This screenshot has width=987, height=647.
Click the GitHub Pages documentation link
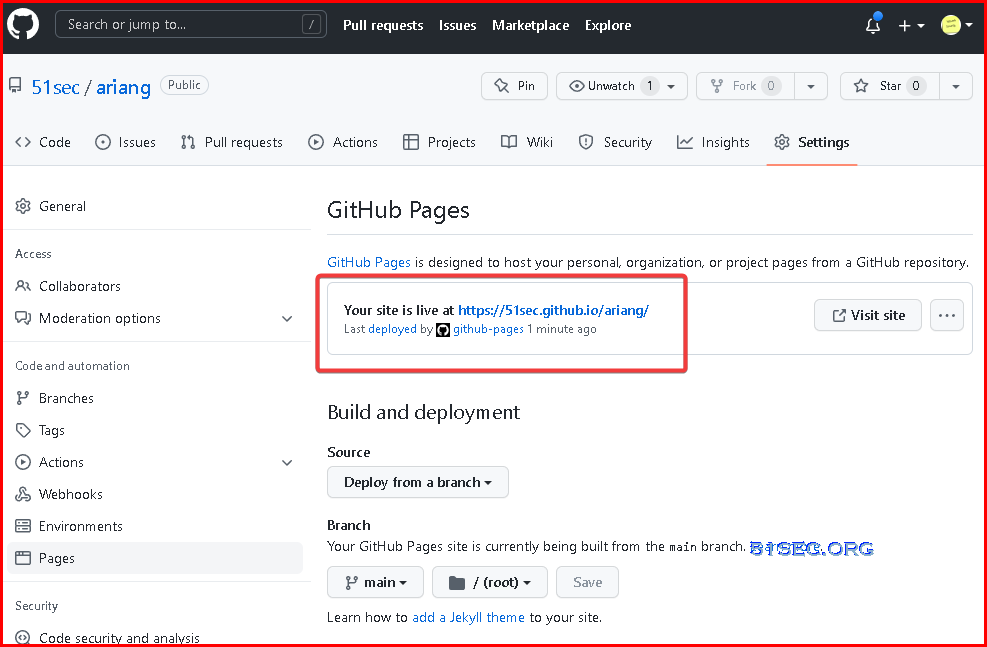point(369,262)
